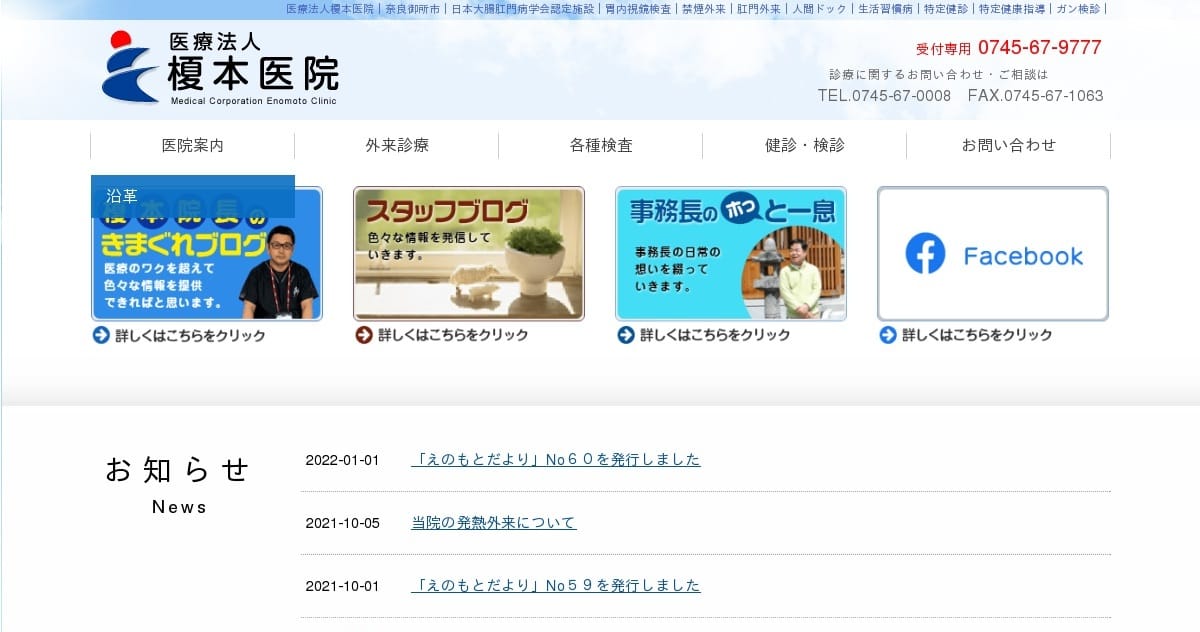The width and height of the screenshot is (1200, 632).
Task: Open 当院の発熱外来について link
Action: (x=493, y=523)
